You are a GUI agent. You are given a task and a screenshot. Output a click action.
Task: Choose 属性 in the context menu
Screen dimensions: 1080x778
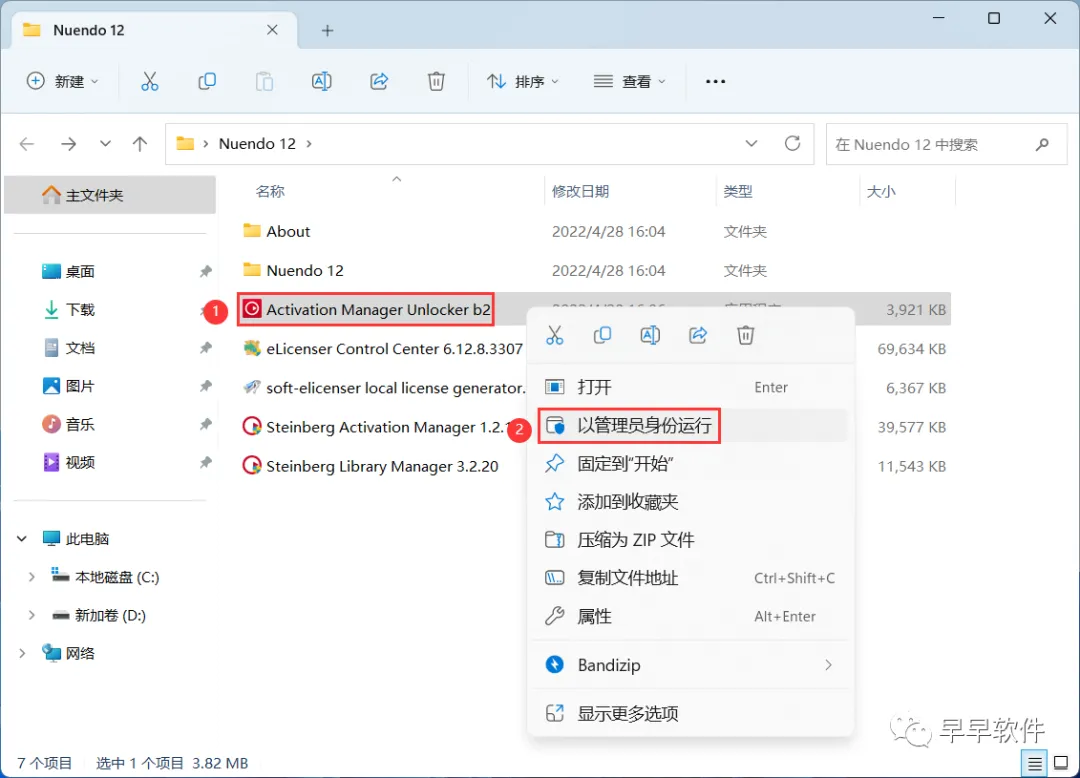pyautogui.click(x=690, y=616)
